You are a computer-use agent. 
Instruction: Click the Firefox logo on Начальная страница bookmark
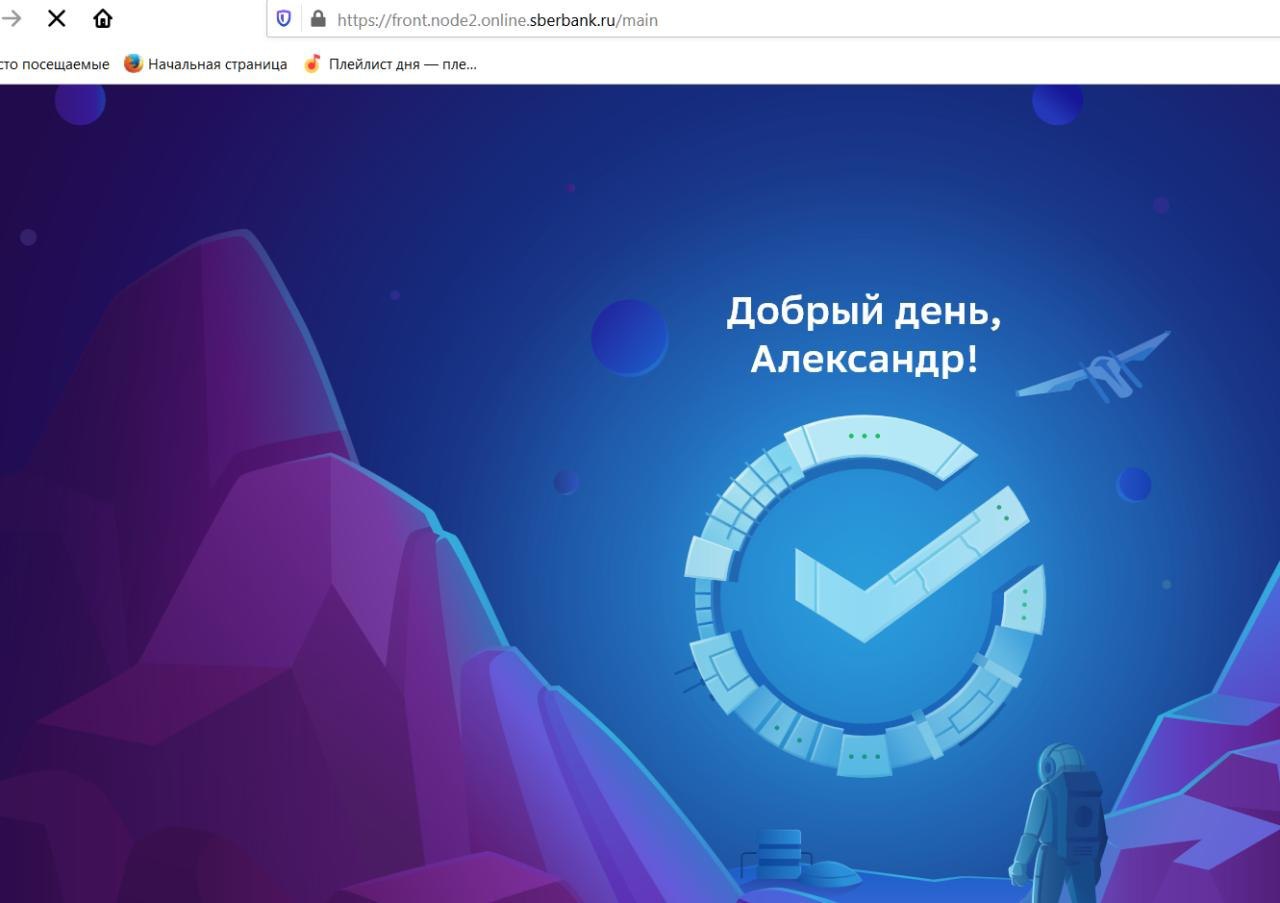point(133,63)
